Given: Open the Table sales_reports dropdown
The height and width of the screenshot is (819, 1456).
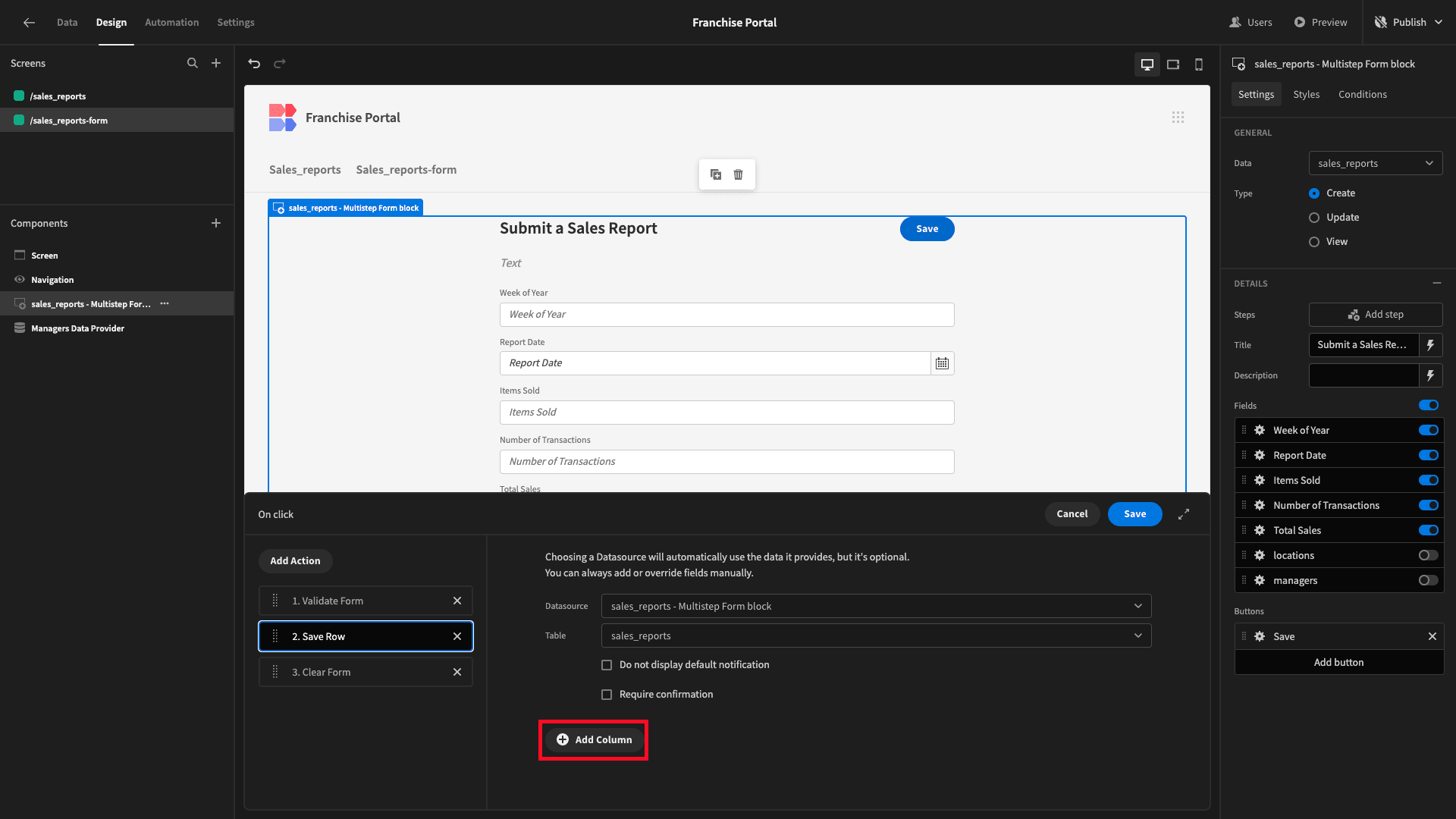Looking at the screenshot, I should 876,636.
